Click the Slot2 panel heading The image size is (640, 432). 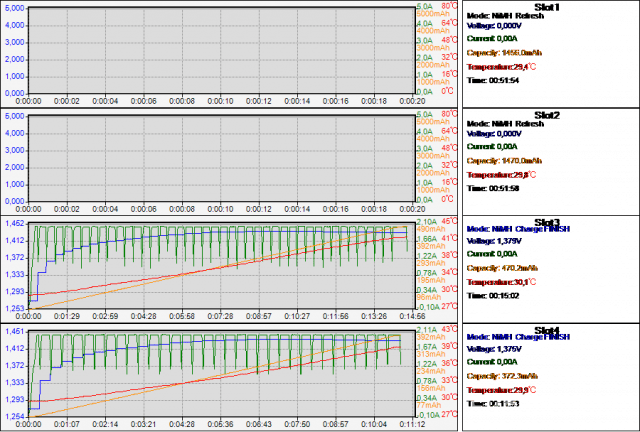click(x=547, y=115)
